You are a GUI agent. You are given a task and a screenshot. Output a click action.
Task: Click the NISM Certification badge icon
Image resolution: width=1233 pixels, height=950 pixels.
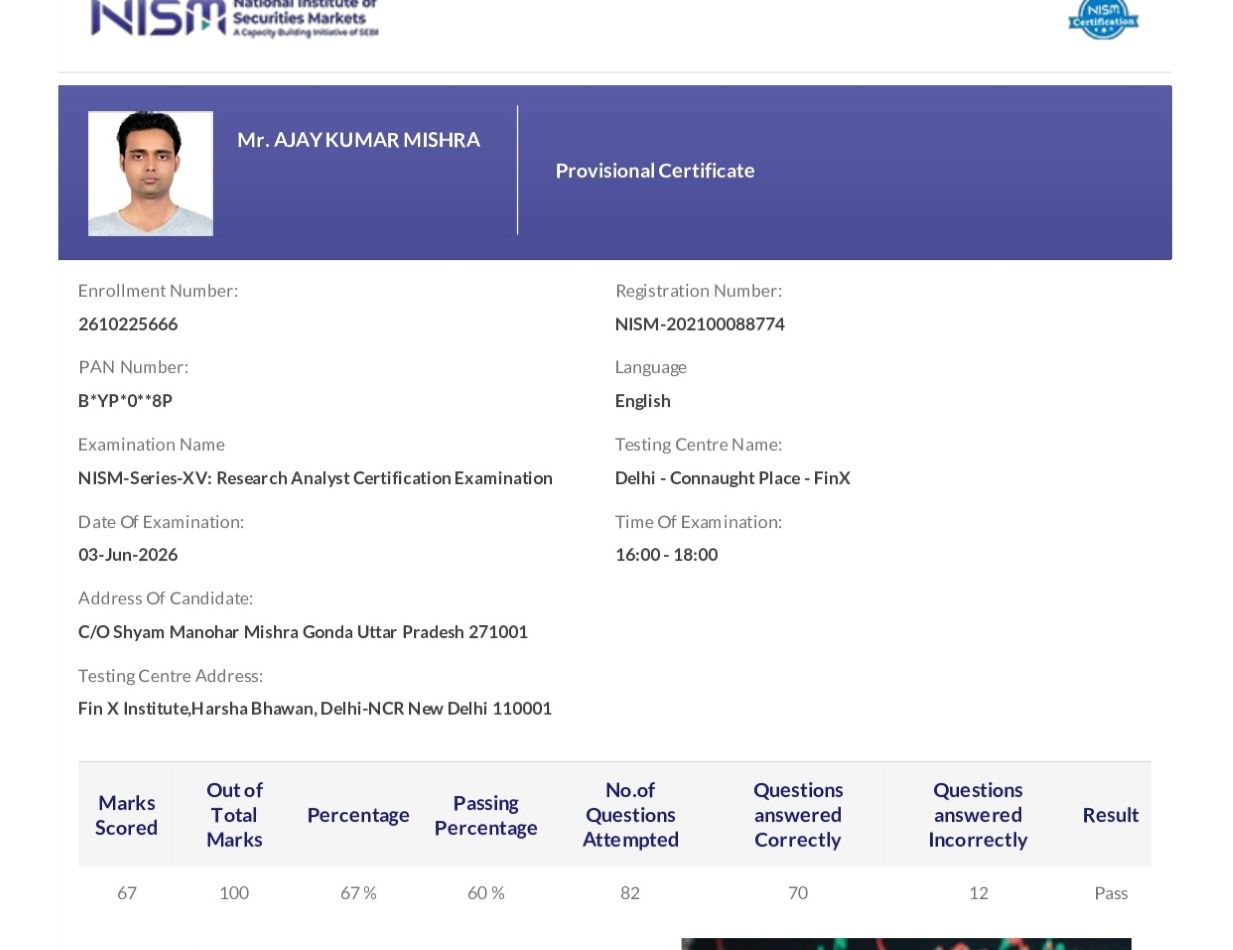1103,19
